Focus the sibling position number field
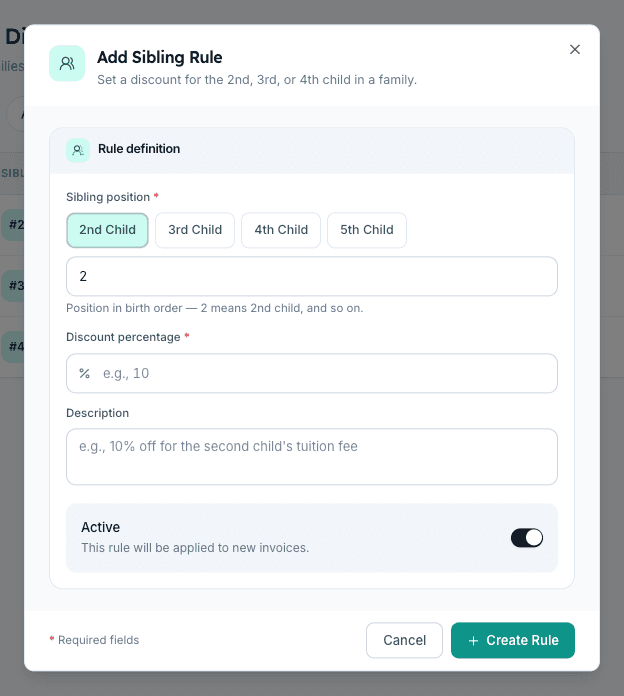This screenshot has width=624, height=696. click(x=312, y=276)
